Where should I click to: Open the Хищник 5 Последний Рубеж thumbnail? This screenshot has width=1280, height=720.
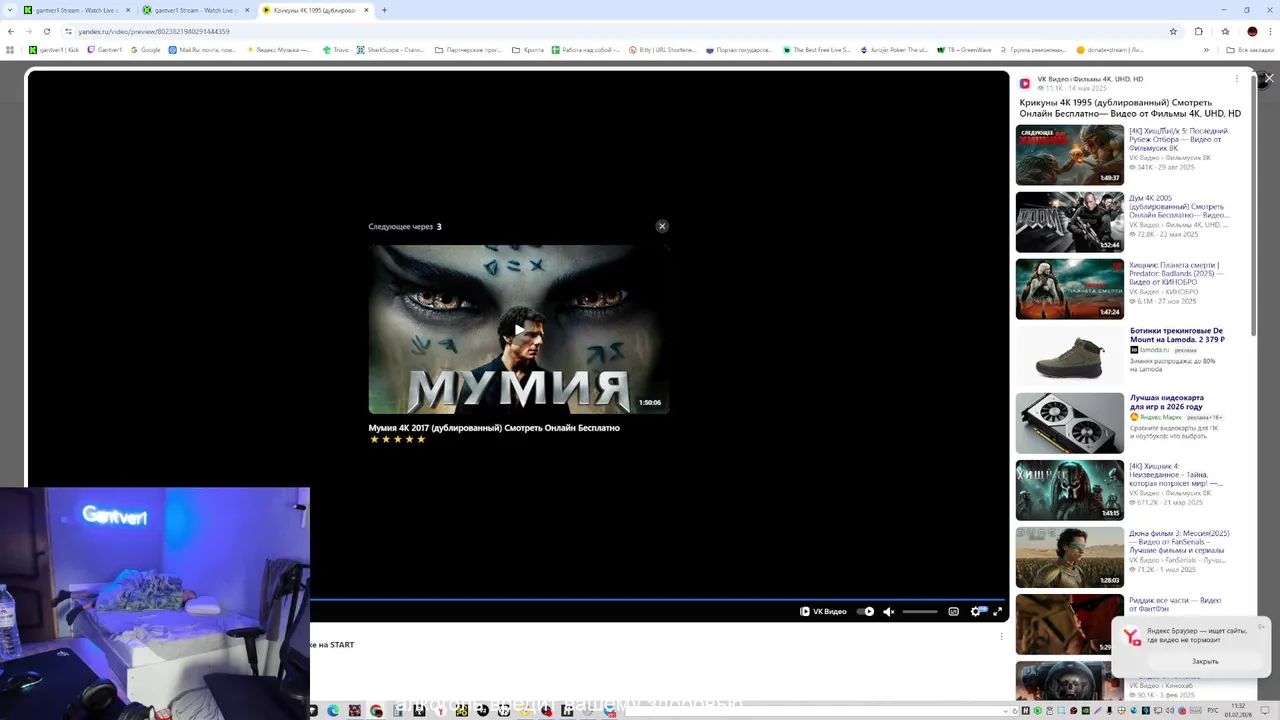coord(1070,155)
